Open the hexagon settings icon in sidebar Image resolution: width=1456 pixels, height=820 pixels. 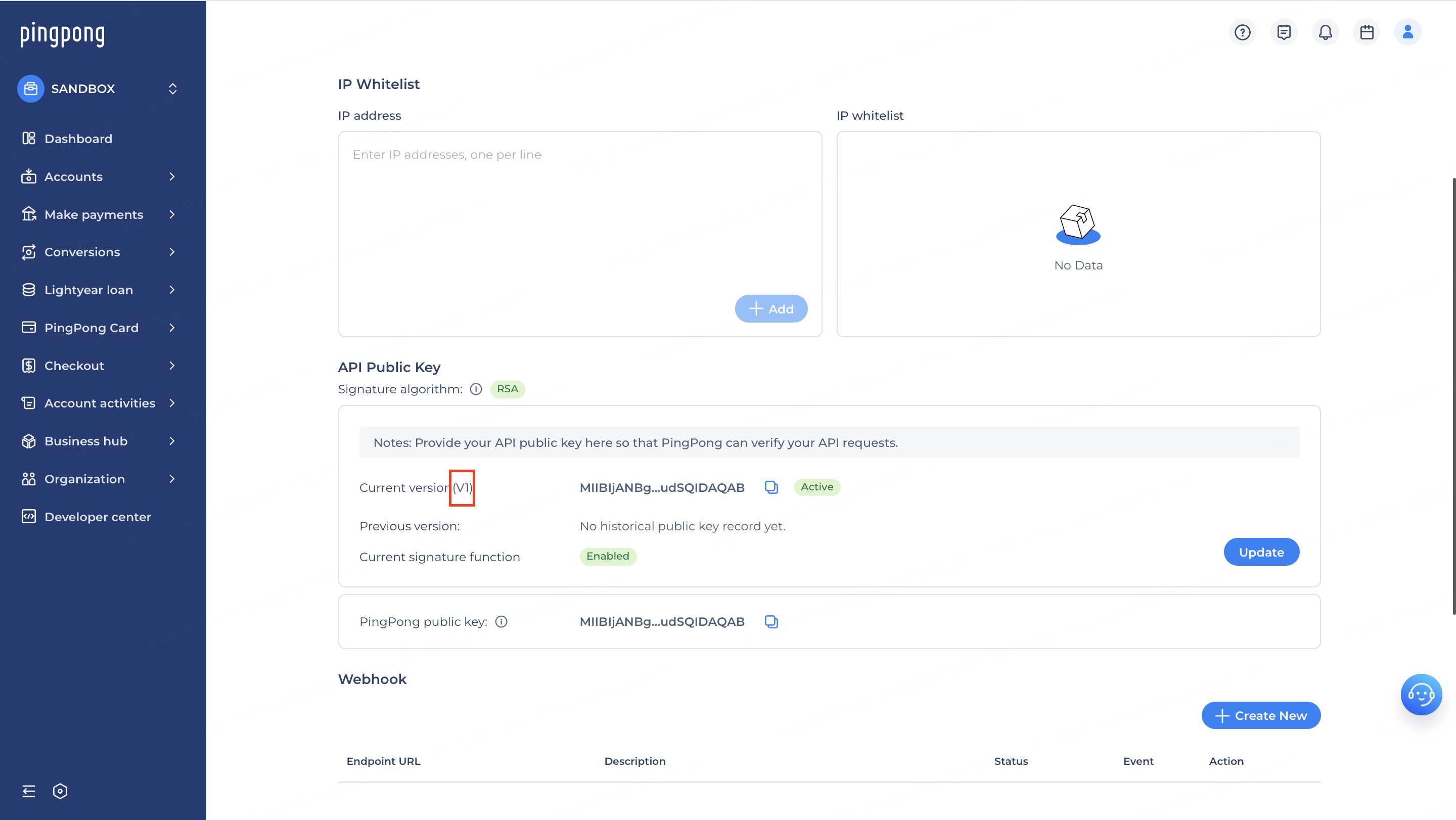[x=60, y=791]
